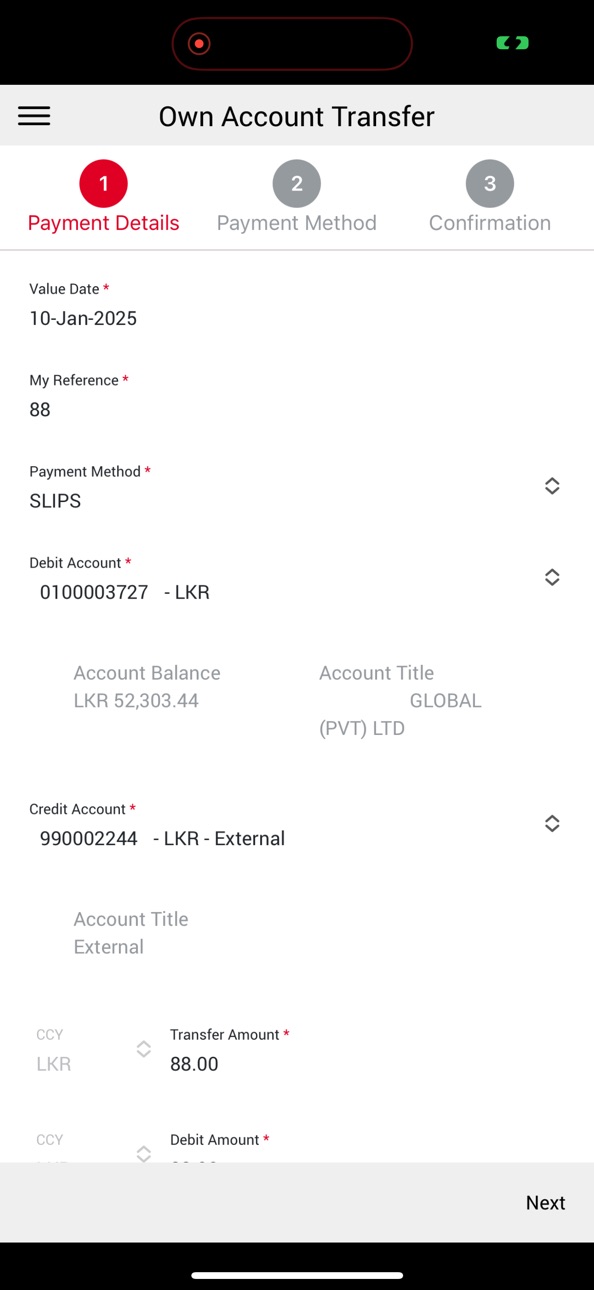Tap the step 3 circle icon
The width and height of the screenshot is (594, 1290).
pyautogui.click(x=490, y=184)
